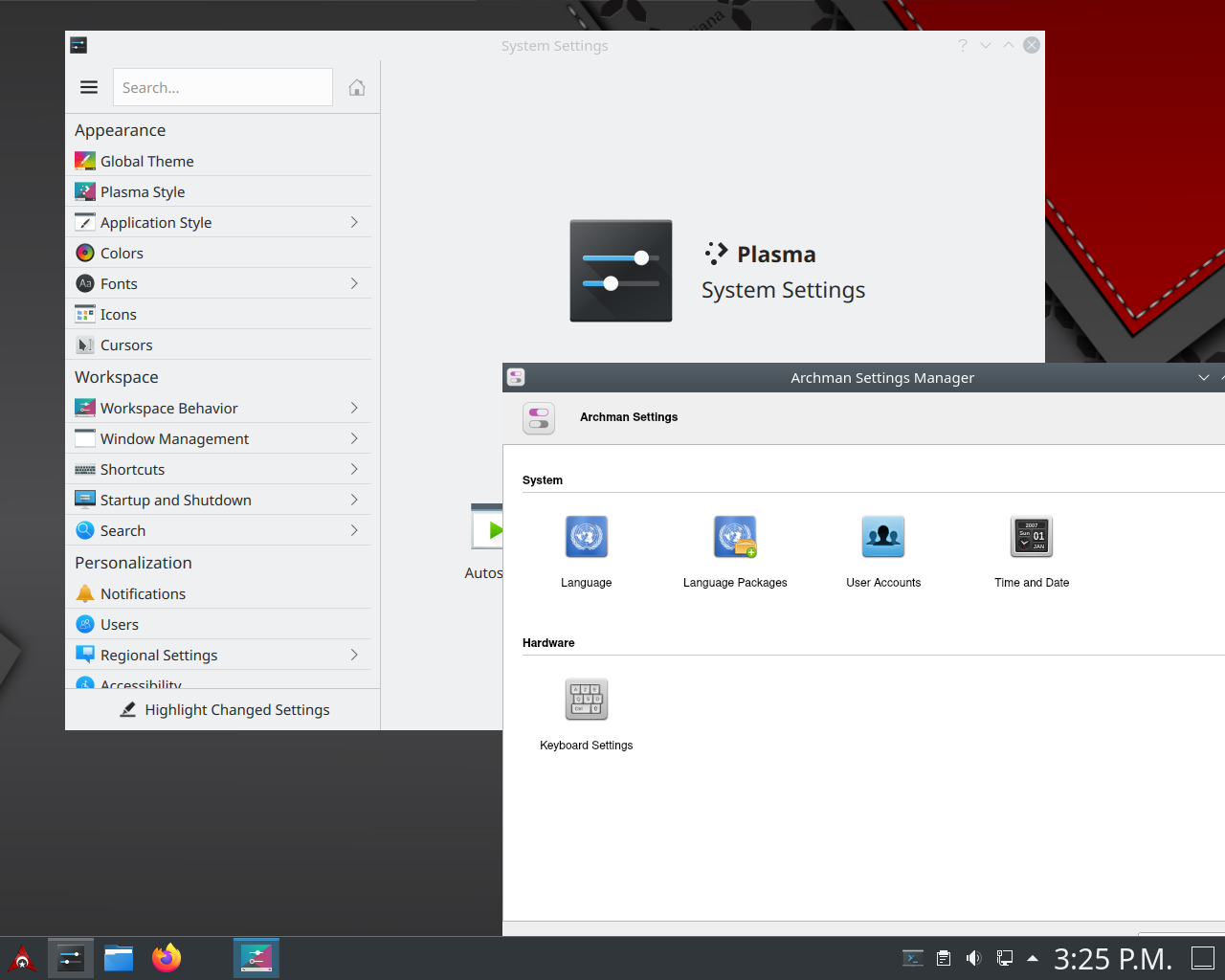This screenshot has height=980, width=1225.
Task: Focus the System Settings search field
Action: (x=223, y=87)
